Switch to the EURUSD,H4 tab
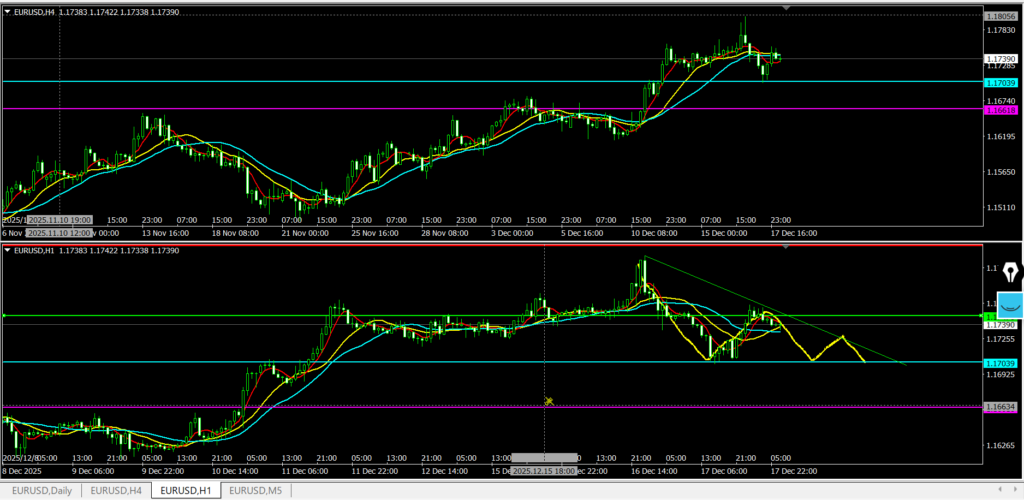Screen dimensions: 1024x500 click(x=116, y=490)
